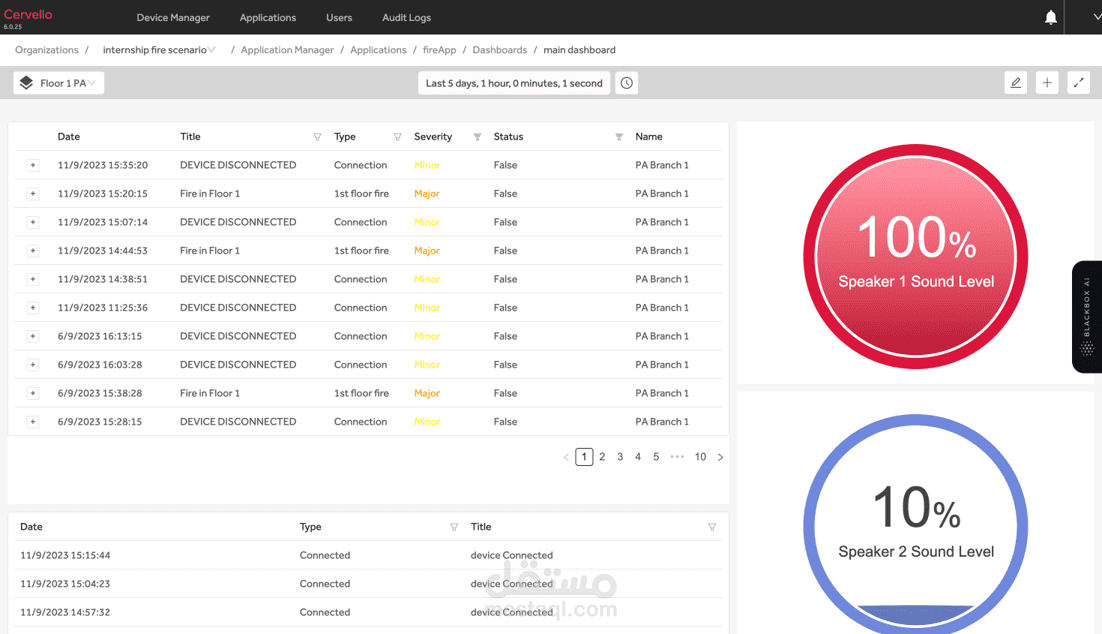Go to Audit Logs
The height and width of the screenshot is (634, 1102).
tap(406, 18)
